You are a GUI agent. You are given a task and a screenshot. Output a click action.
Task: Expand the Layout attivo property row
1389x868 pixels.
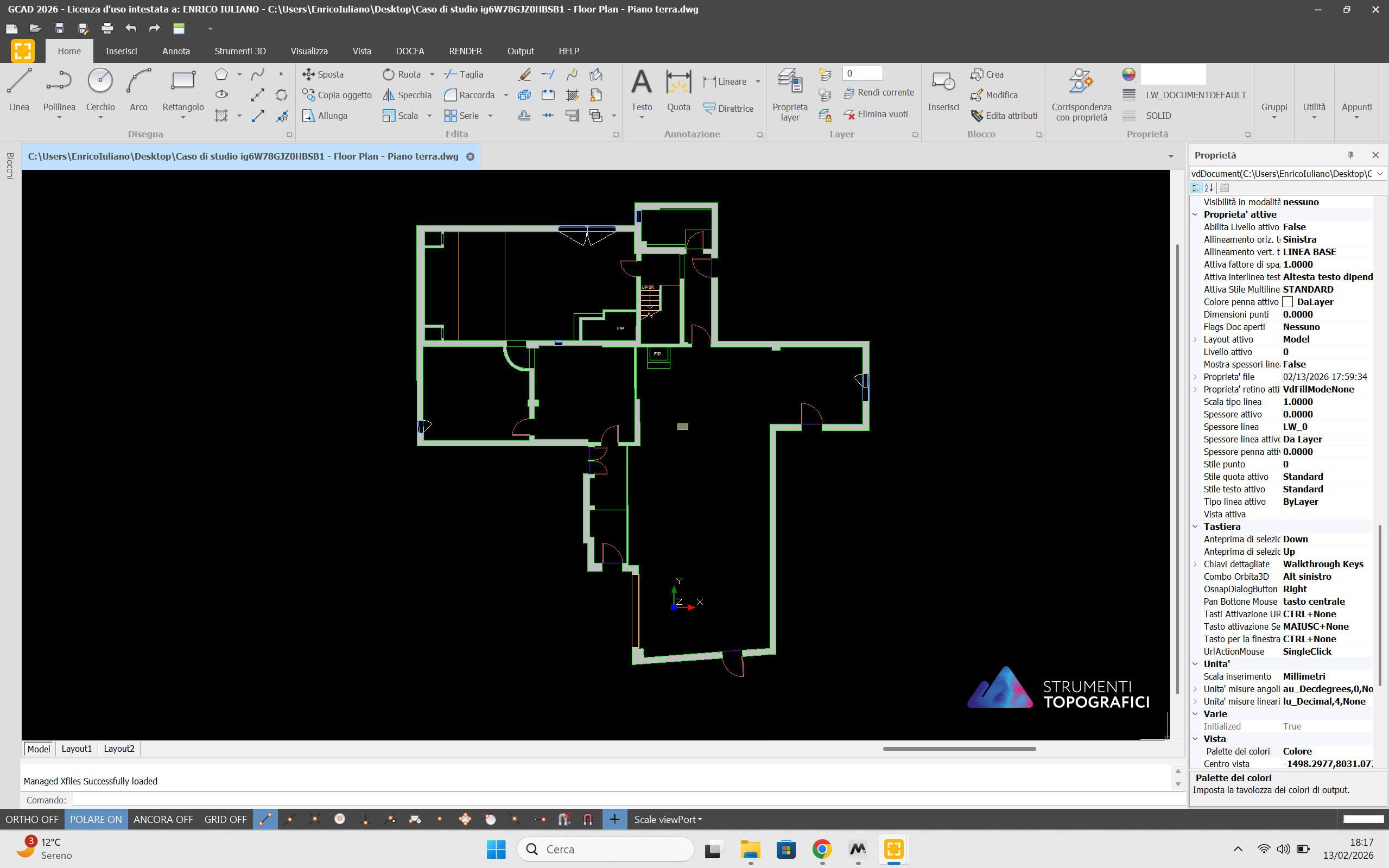coord(1196,339)
